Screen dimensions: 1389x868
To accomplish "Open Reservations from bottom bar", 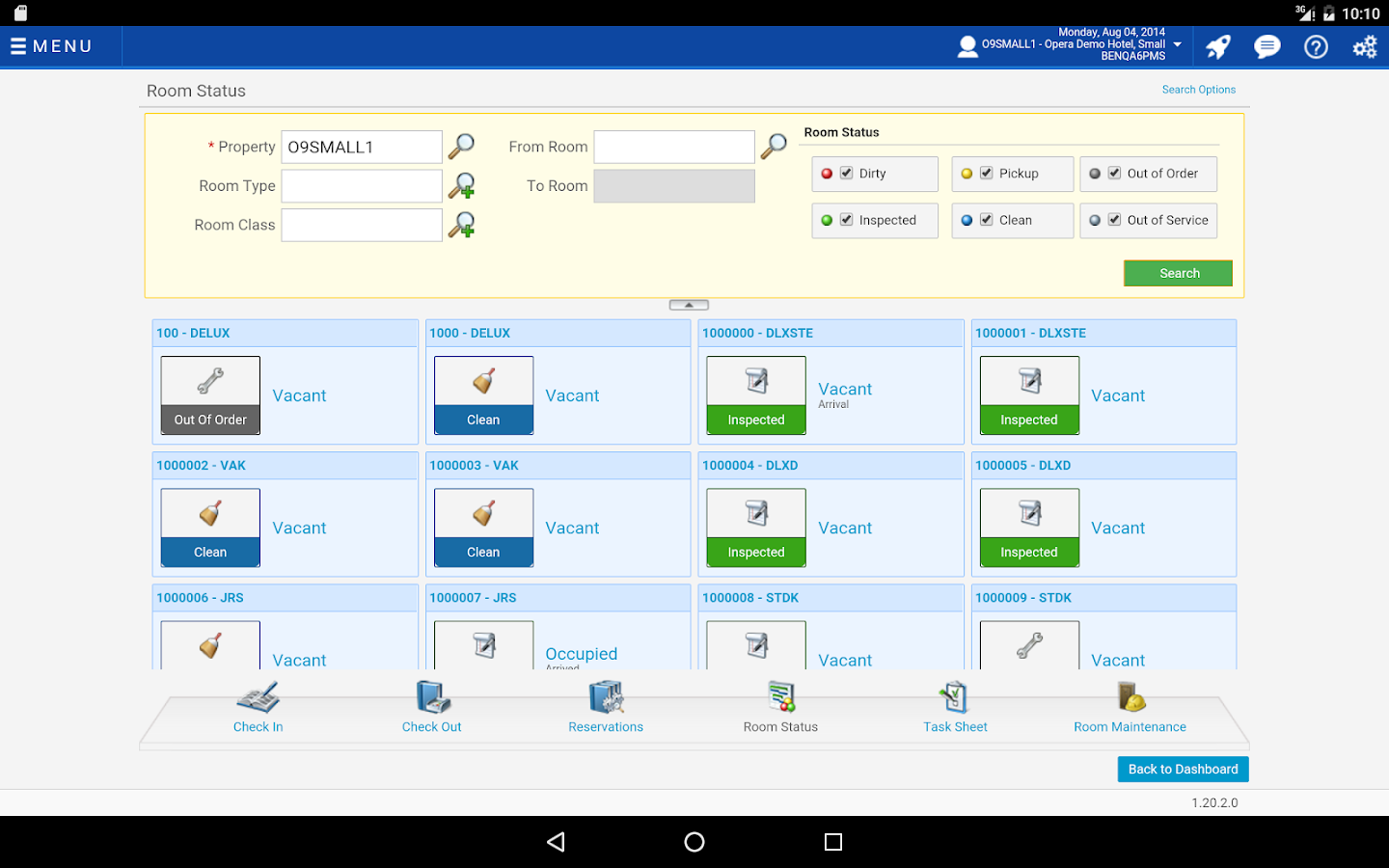I will pyautogui.click(x=606, y=708).
